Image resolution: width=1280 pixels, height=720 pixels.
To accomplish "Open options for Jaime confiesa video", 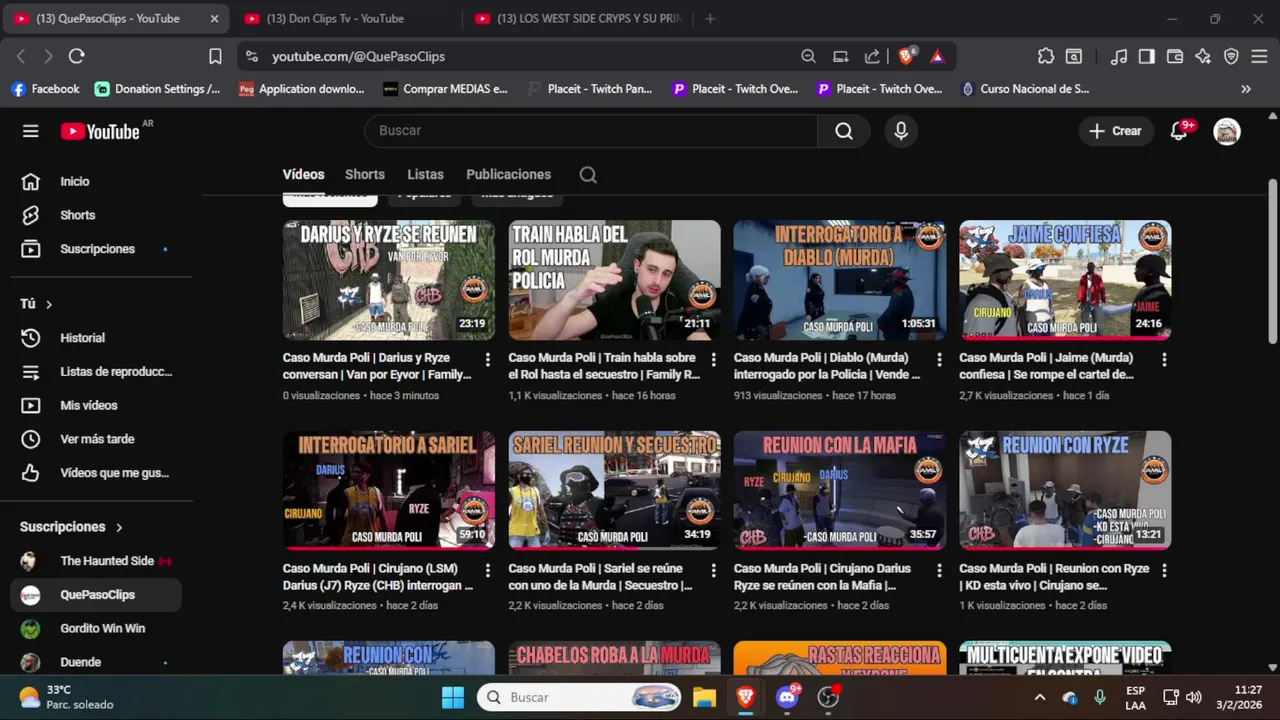I will click(x=1164, y=359).
